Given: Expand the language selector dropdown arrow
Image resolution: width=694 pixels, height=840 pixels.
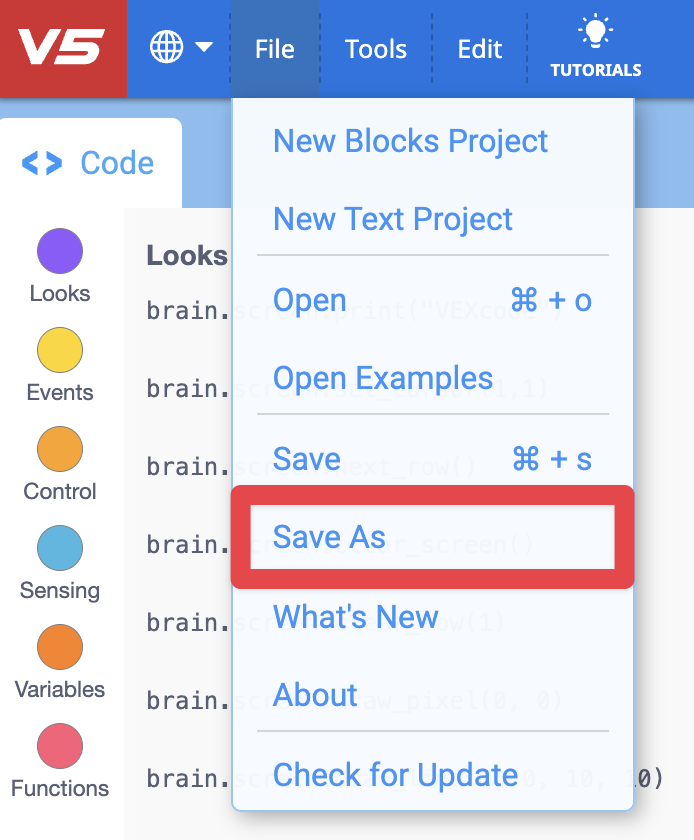Looking at the screenshot, I should (x=203, y=46).
